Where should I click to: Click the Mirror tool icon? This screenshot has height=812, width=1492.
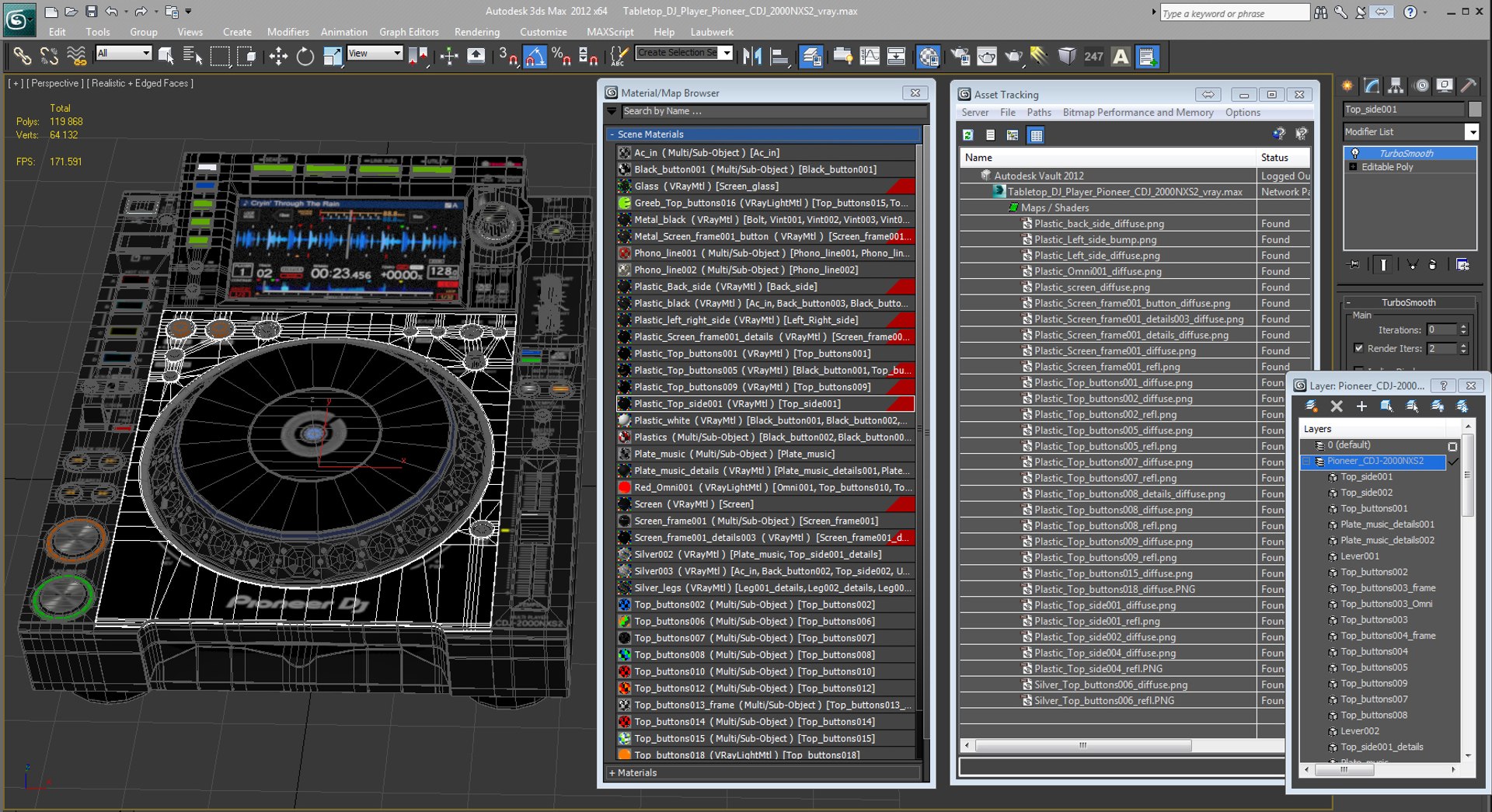pyautogui.click(x=752, y=56)
